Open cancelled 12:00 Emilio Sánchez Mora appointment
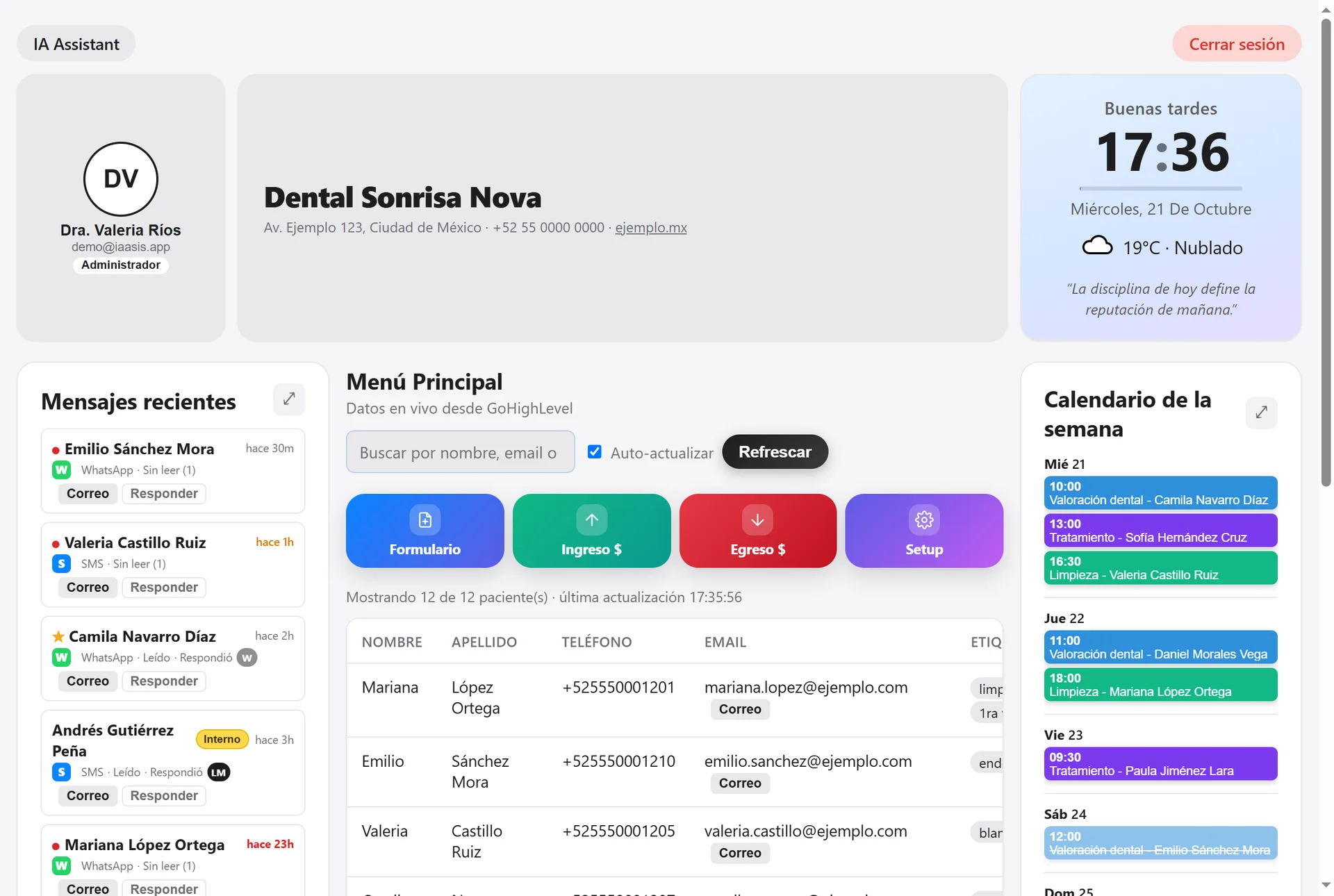 1160,843
